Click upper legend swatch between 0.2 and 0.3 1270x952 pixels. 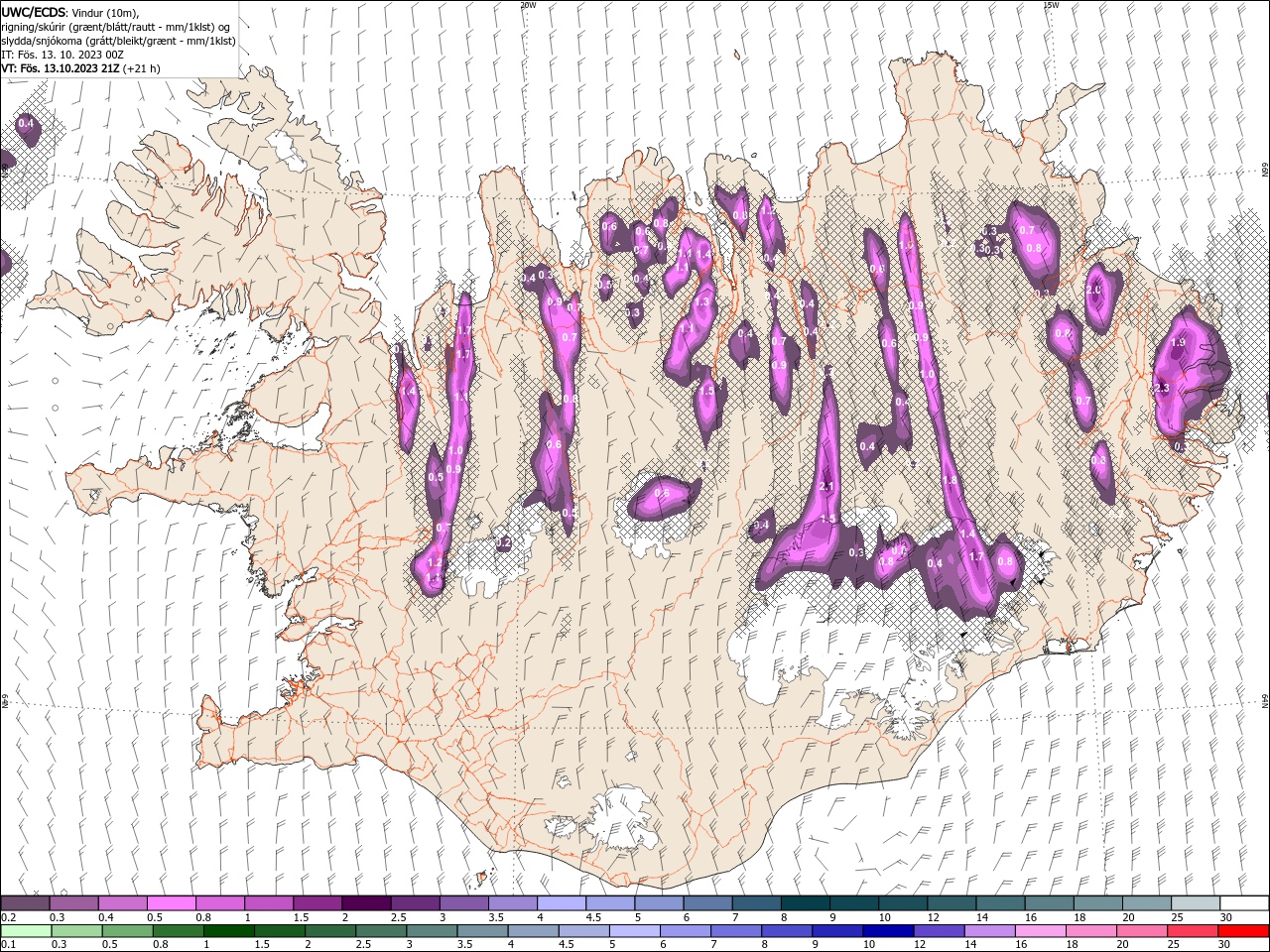25,903
